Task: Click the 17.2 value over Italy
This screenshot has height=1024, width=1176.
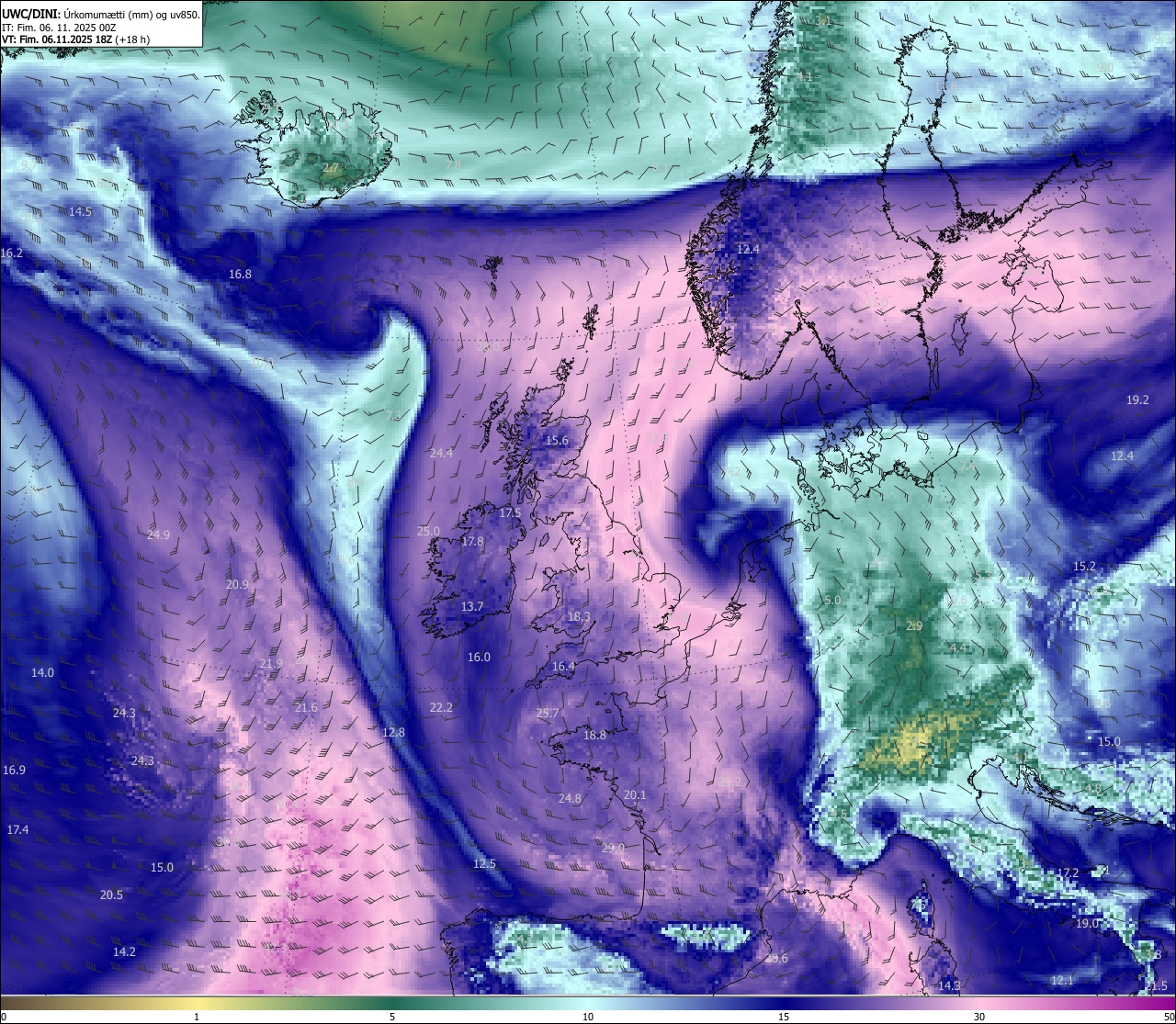Action: 1068,872
